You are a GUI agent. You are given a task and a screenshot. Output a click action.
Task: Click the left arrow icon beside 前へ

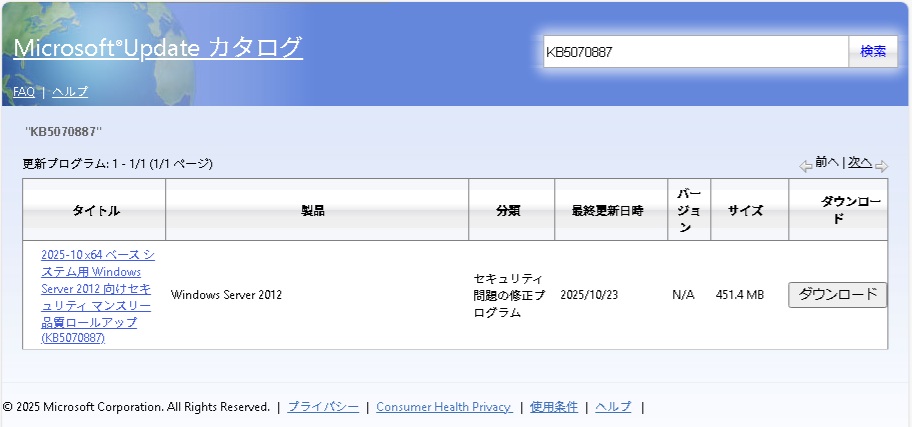806,167
